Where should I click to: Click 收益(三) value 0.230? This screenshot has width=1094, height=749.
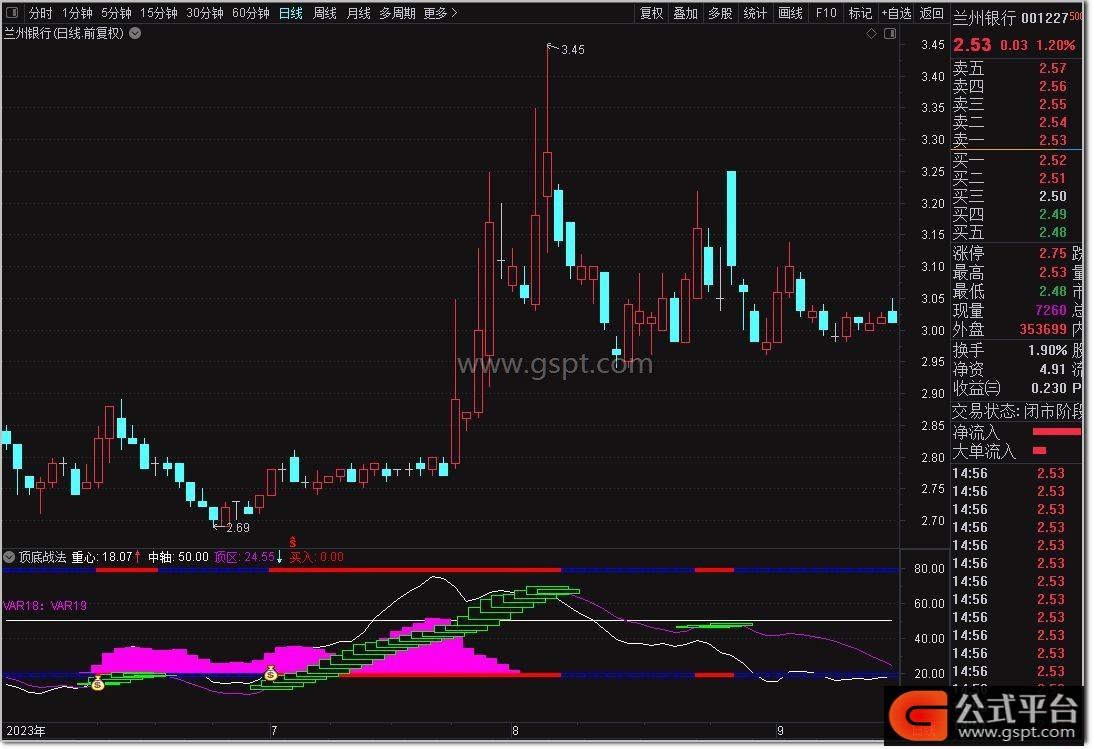click(1049, 388)
